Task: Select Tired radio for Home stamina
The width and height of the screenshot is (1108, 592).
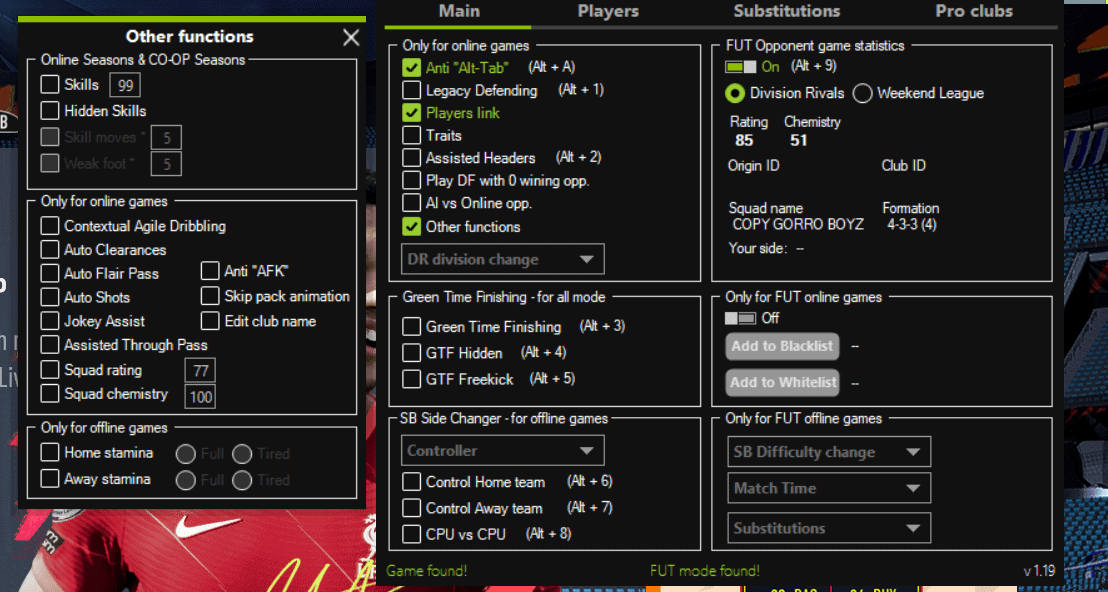Action: 242,454
